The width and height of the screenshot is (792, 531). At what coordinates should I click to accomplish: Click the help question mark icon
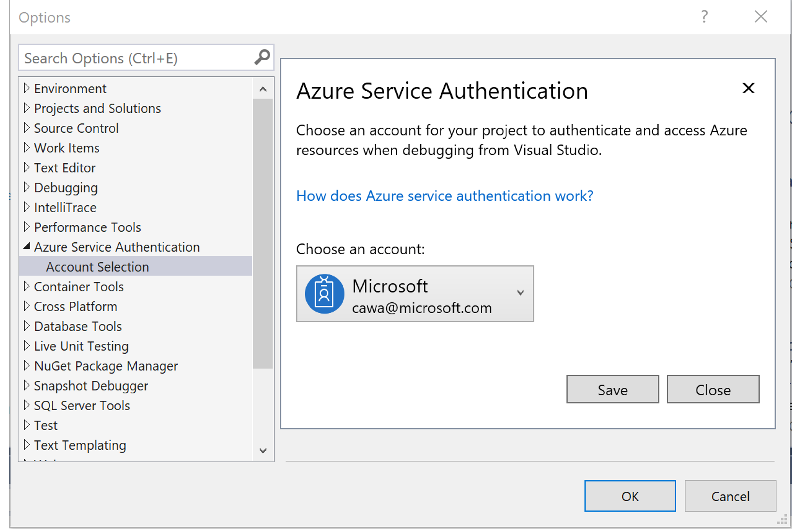pyautogui.click(x=705, y=17)
